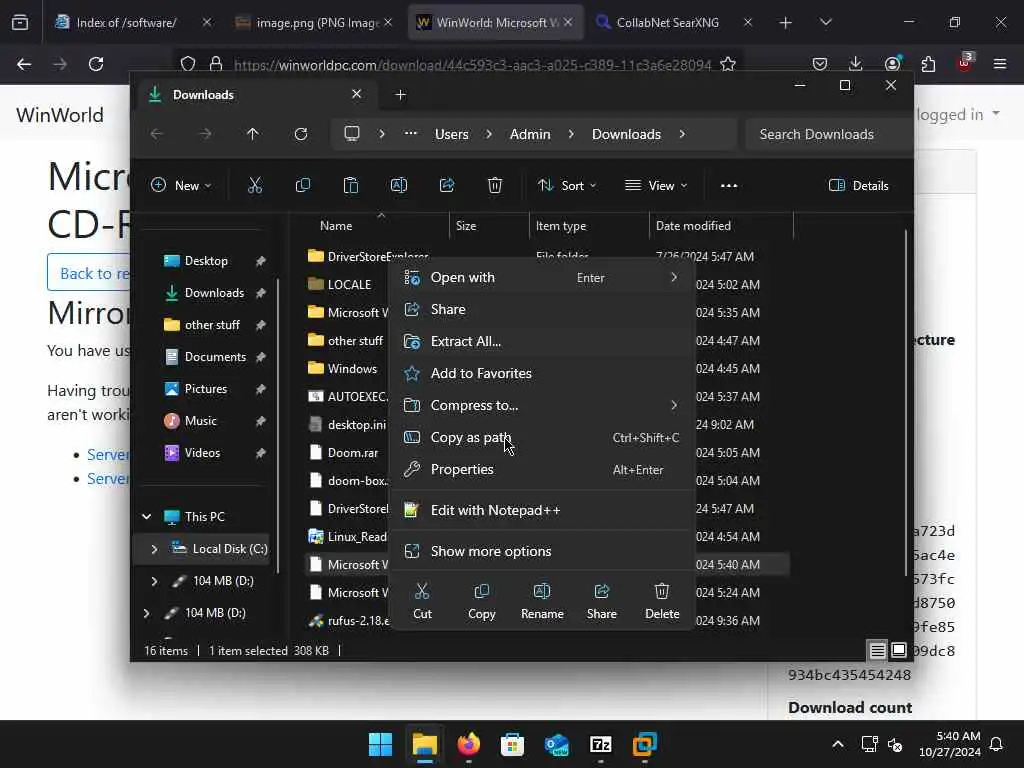The image size is (1024, 768).
Task: Open Documents in navigation pane
Action: [215, 357]
